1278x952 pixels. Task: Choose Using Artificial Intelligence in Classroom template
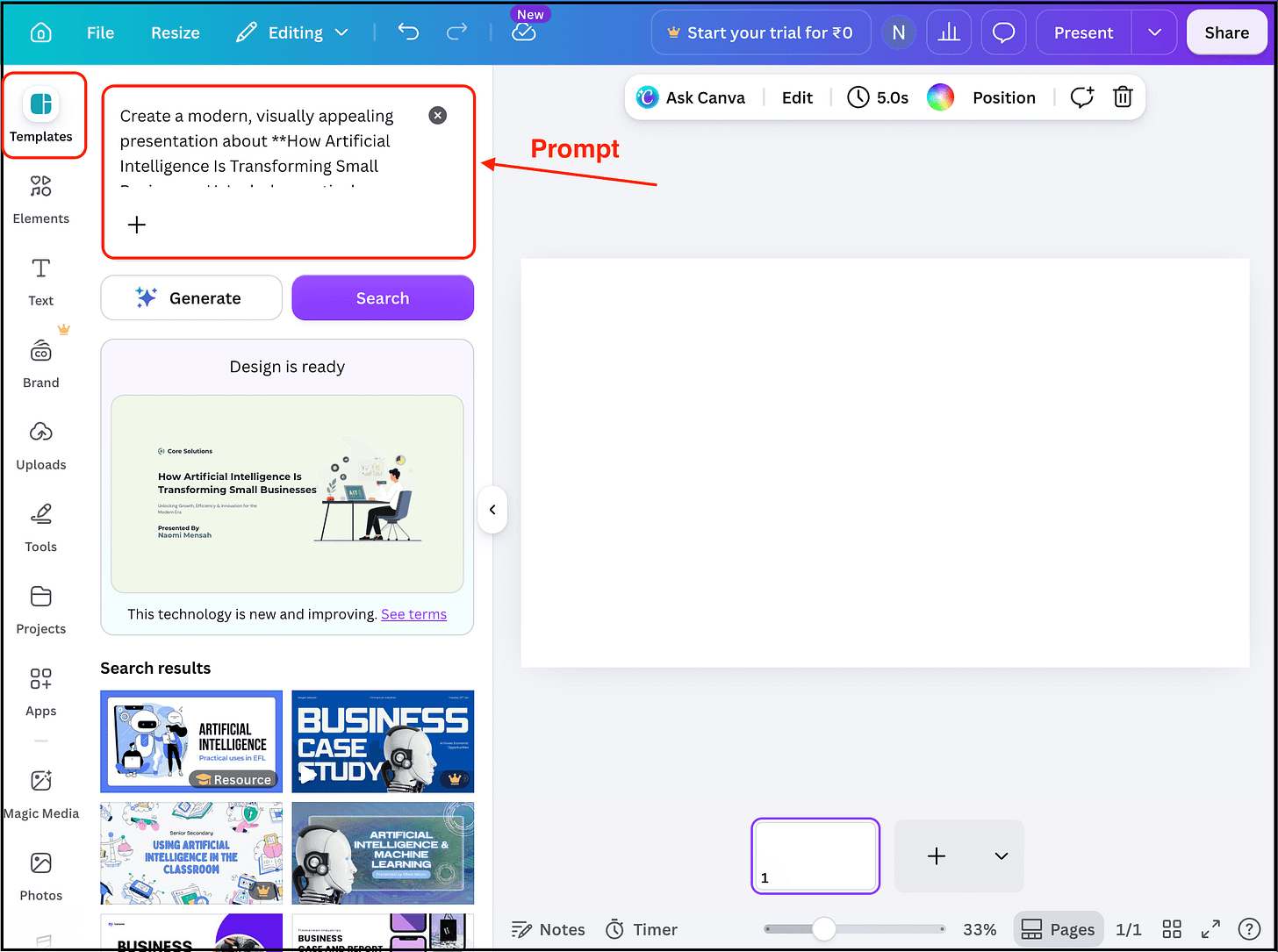(x=191, y=854)
